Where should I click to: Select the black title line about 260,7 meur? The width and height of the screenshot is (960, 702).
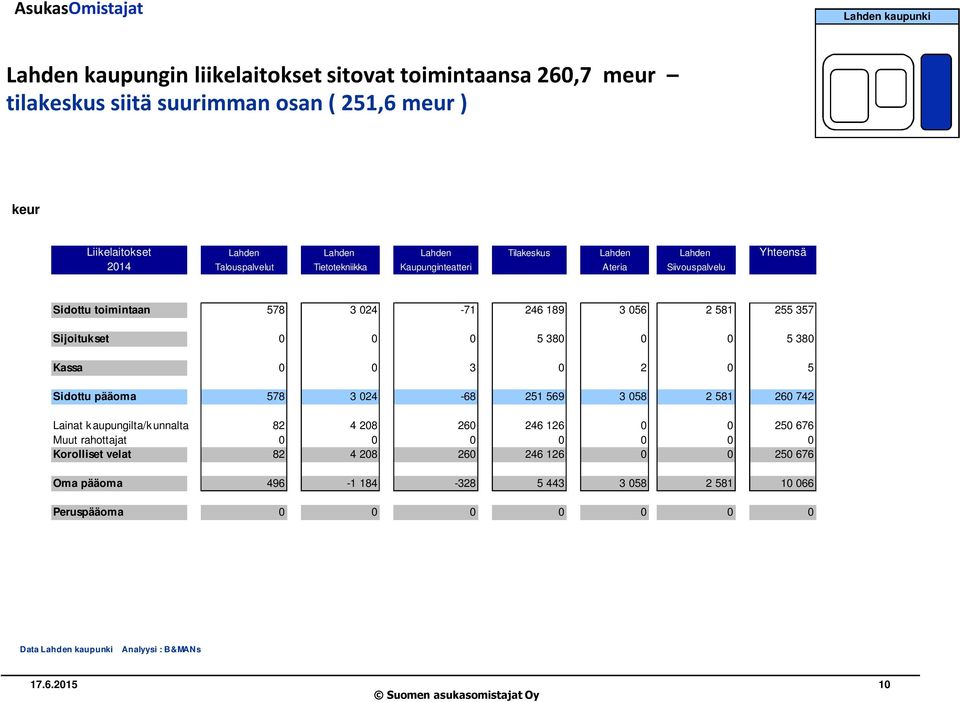pyautogui.click(x=342, y=75)
